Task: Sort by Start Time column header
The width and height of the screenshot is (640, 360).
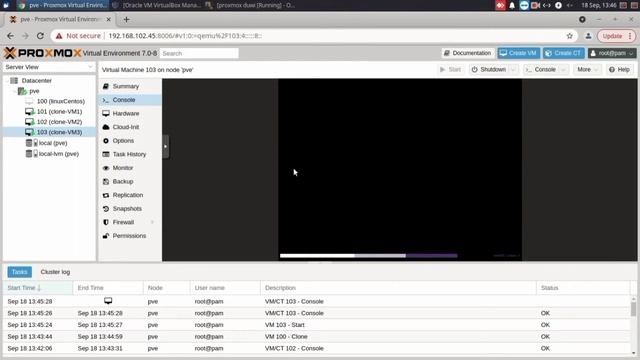Action: [x=38, y=288]
